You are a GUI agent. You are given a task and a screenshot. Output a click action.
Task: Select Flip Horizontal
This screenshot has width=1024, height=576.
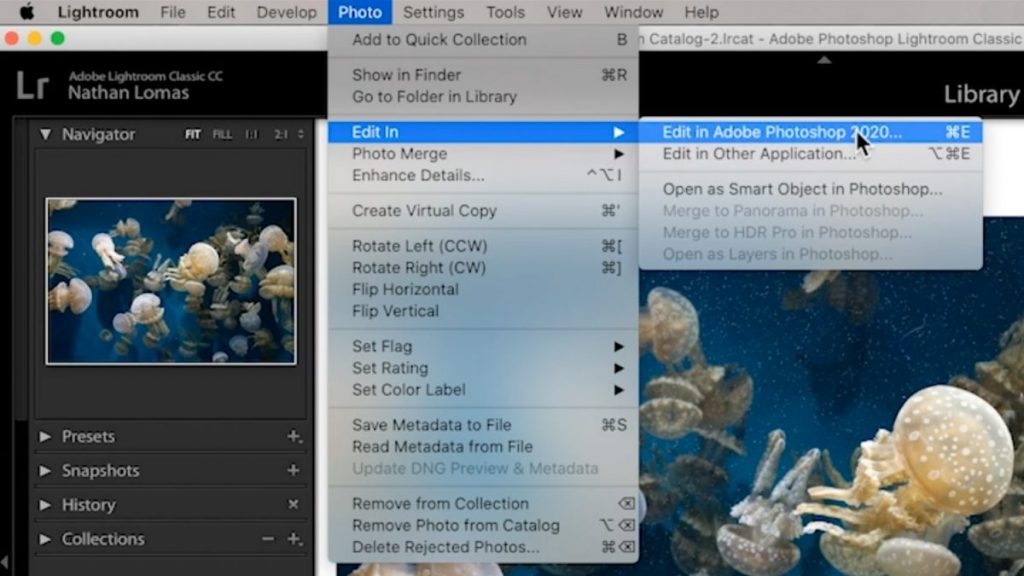tap(483, 289)
